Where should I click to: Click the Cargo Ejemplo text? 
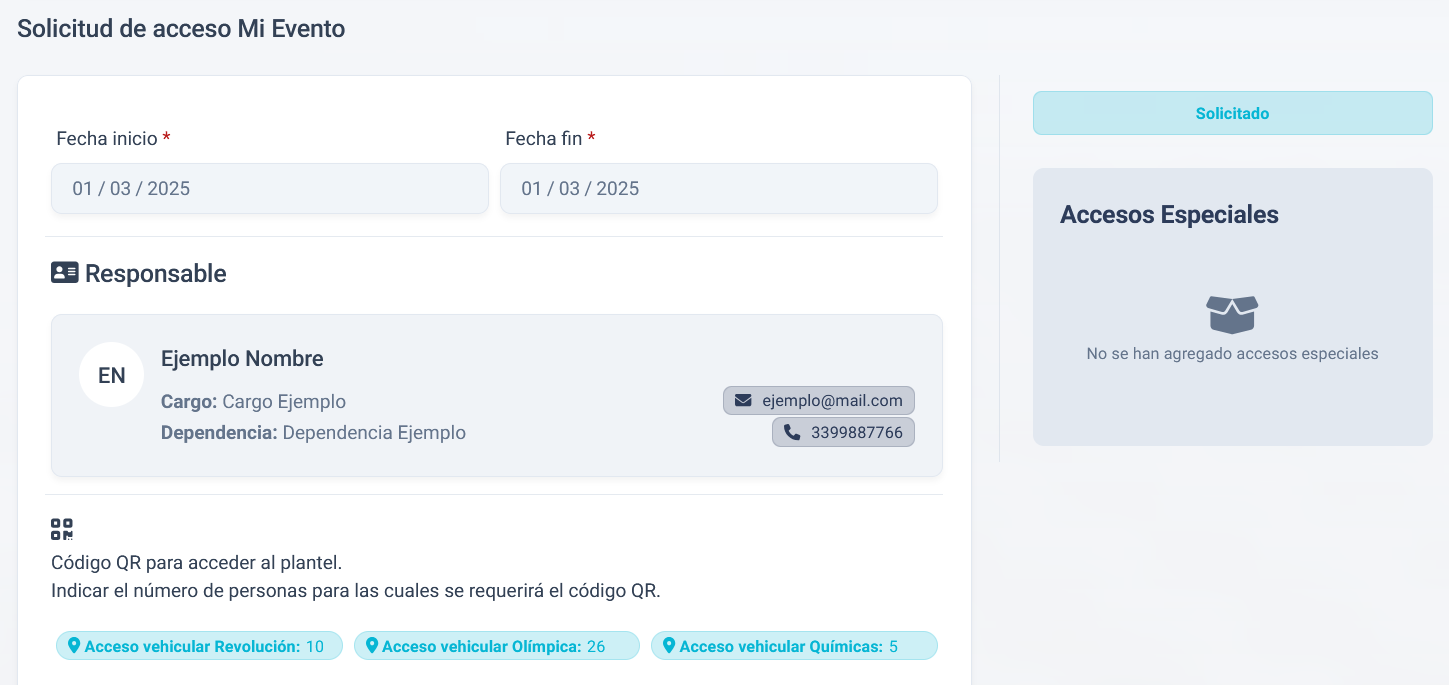[284, 402]
